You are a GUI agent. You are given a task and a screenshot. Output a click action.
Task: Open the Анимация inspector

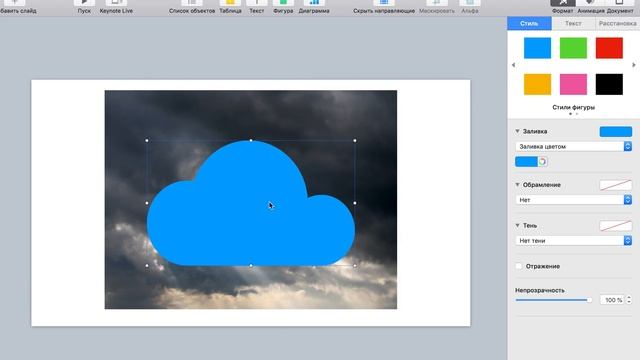click(x=591, y=7)
